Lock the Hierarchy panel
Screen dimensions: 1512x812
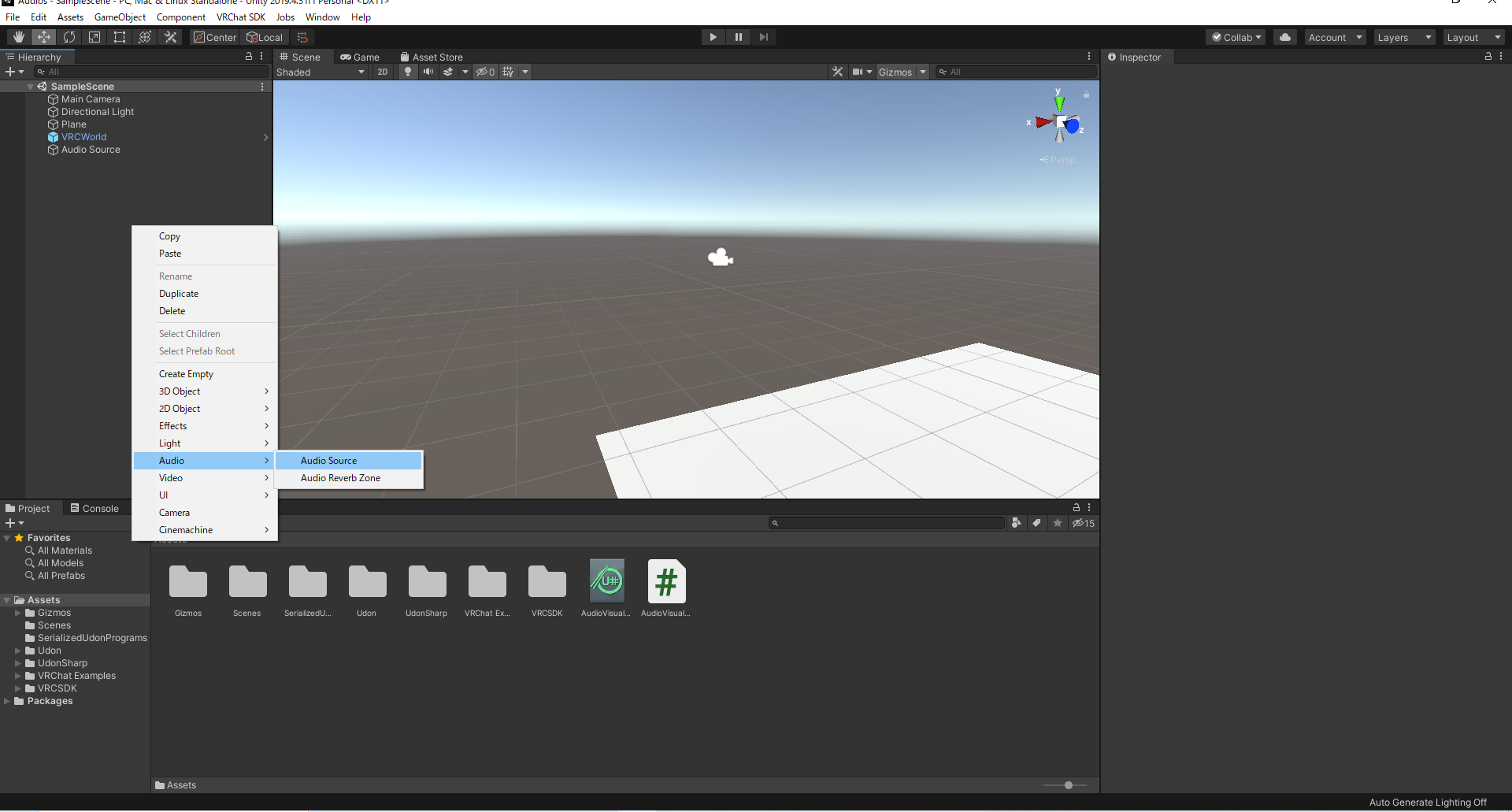(249, 57)
